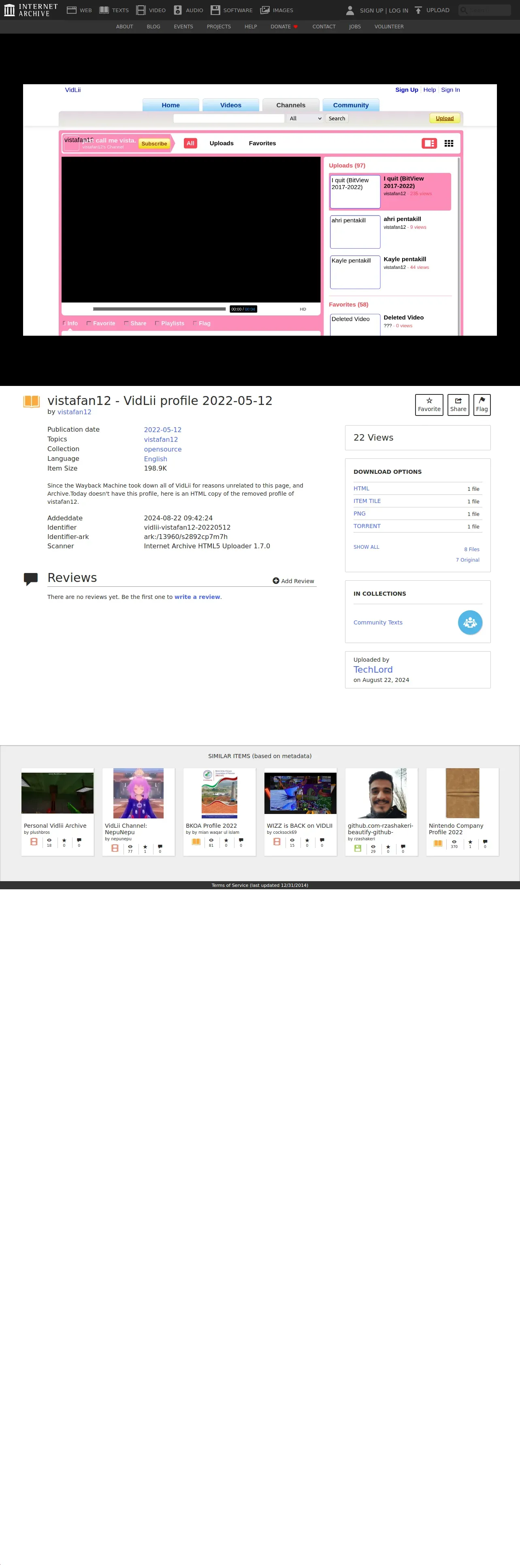Click the user account icon
The height and width of the screenshot is (1568, 520).
(350, 11)
